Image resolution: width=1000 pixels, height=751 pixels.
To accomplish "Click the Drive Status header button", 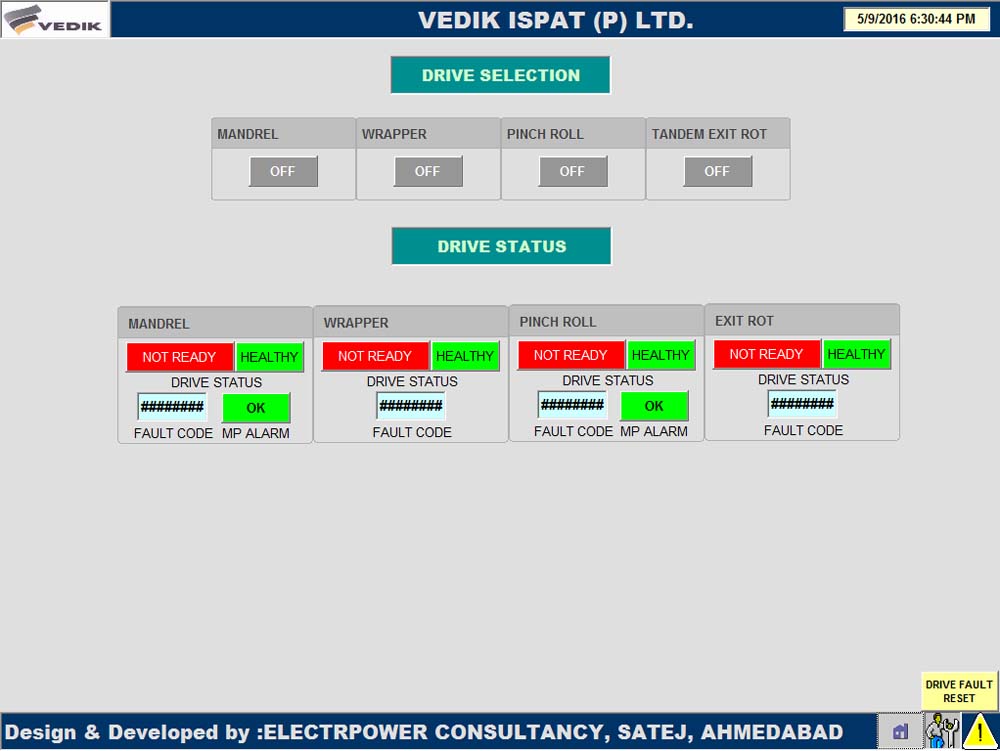I will click(x=501, y=246).
